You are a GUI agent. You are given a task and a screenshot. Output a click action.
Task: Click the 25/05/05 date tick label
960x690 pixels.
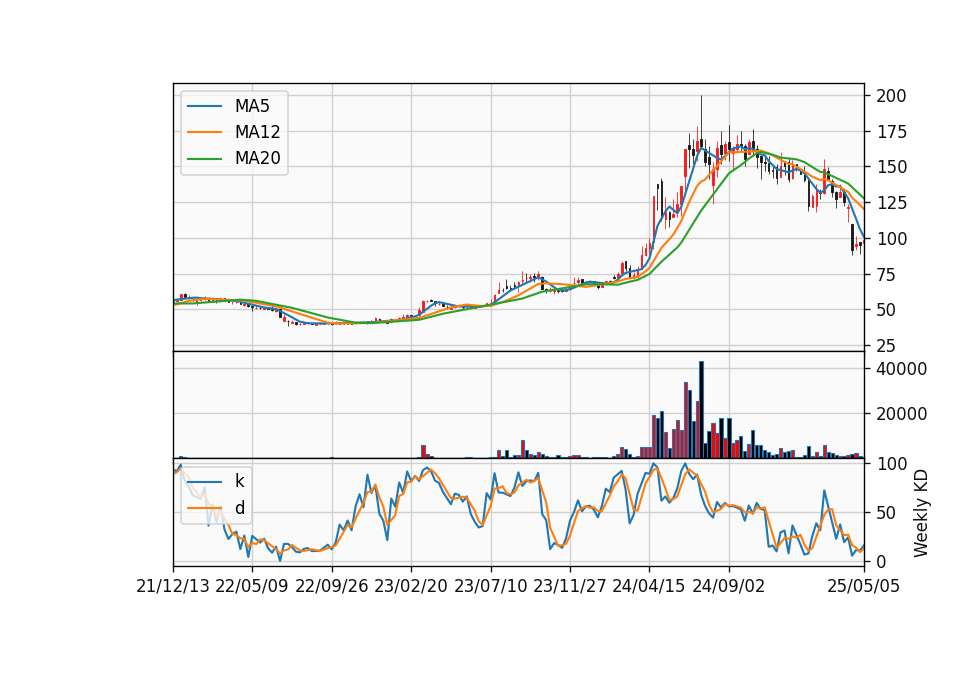pyautogui.click(x=864, y=586)
